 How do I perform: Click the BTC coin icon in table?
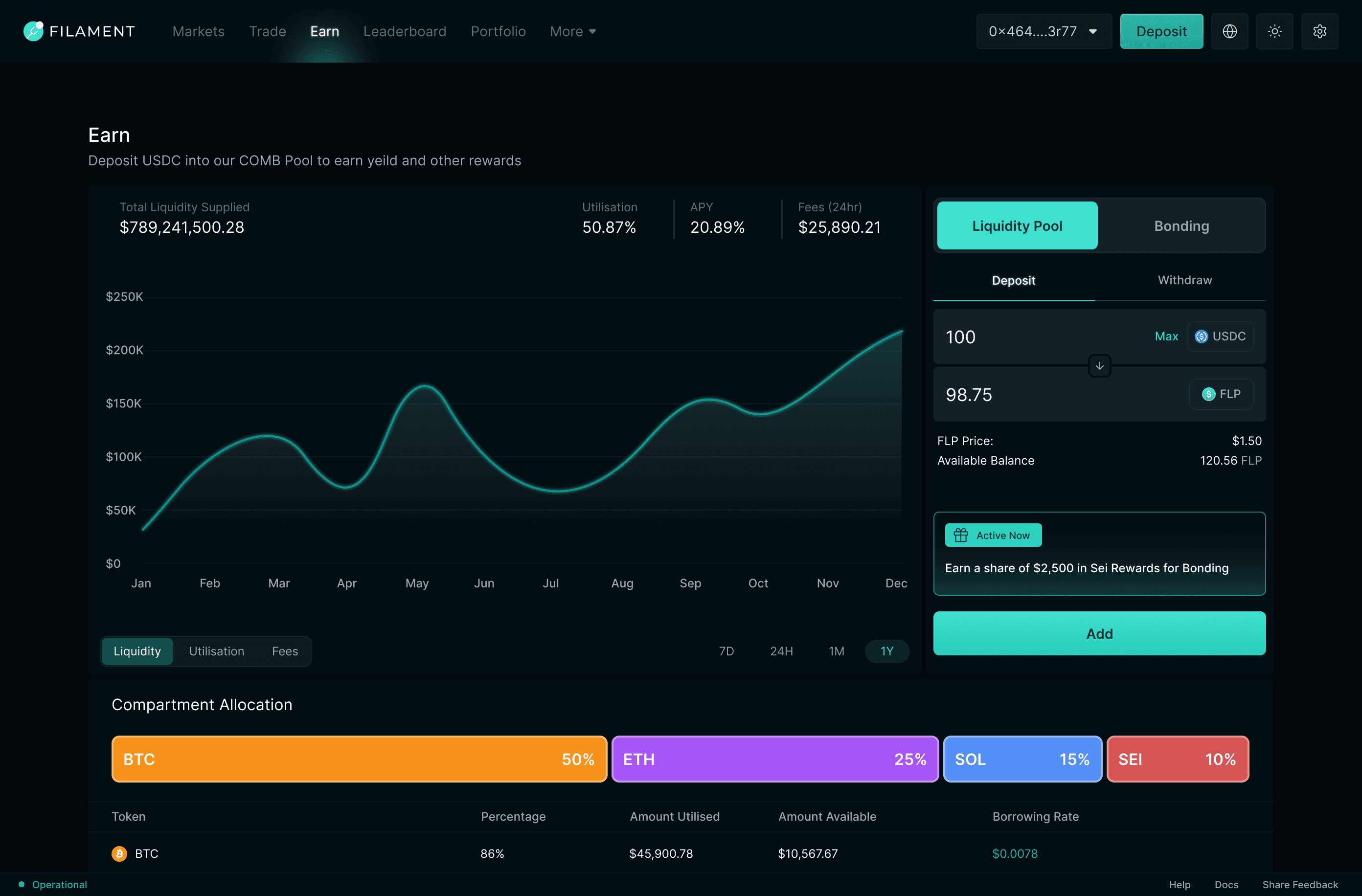(119, 853)
